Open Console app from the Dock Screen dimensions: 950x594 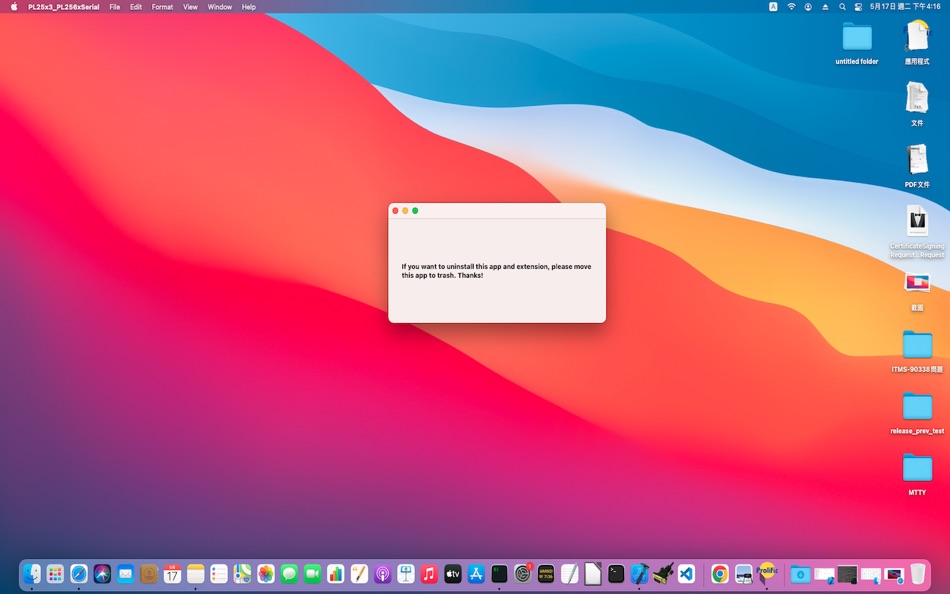tap(546, 573)
